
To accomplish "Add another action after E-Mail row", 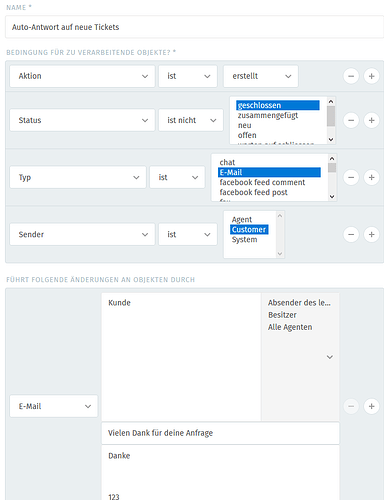I will 371,406.
